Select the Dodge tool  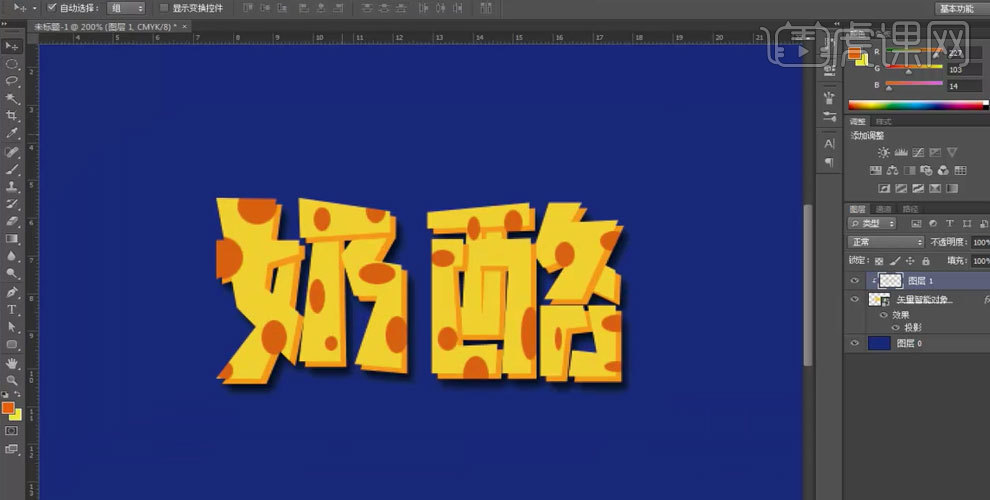12,273
